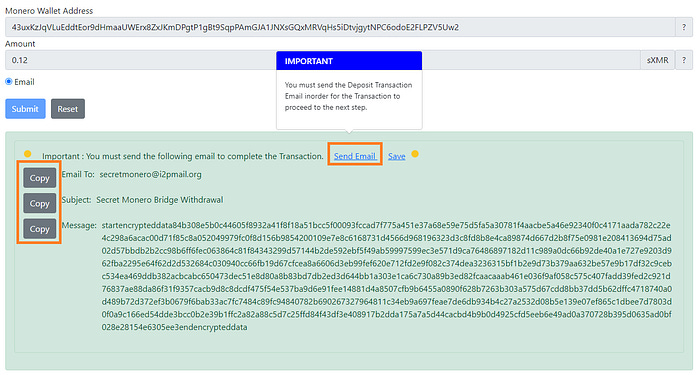Click the yellow dot before Important notice
Screen dimensions: 700x375
coord(28,154)
